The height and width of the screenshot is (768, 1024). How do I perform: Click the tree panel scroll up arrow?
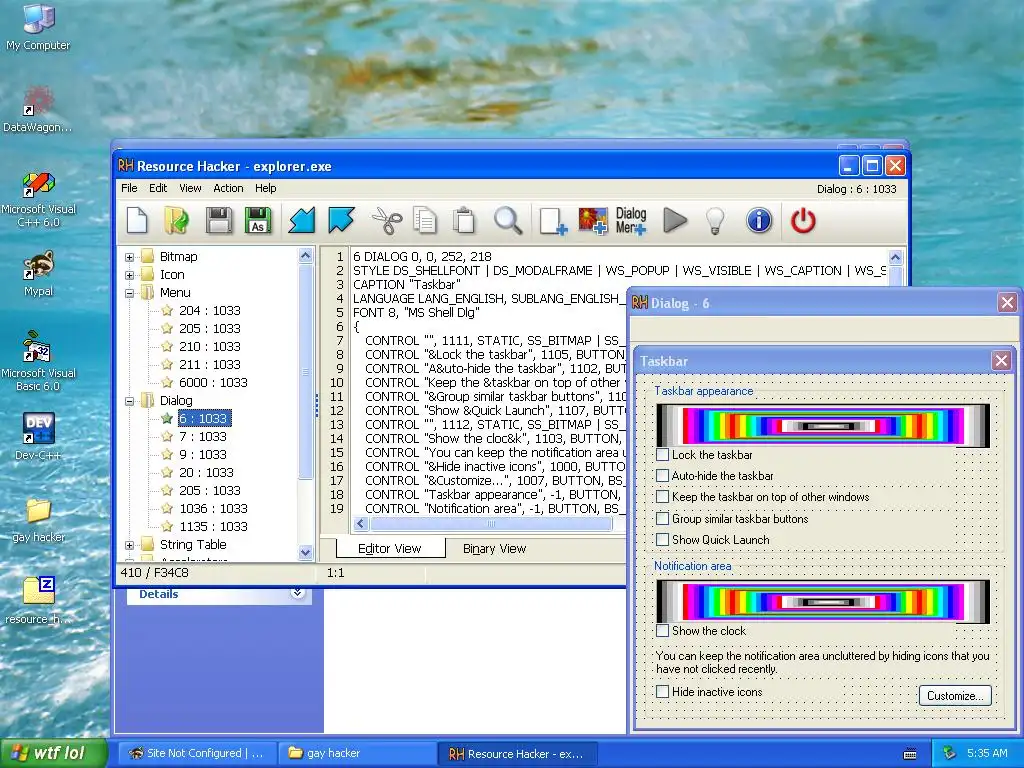point(306,256)
